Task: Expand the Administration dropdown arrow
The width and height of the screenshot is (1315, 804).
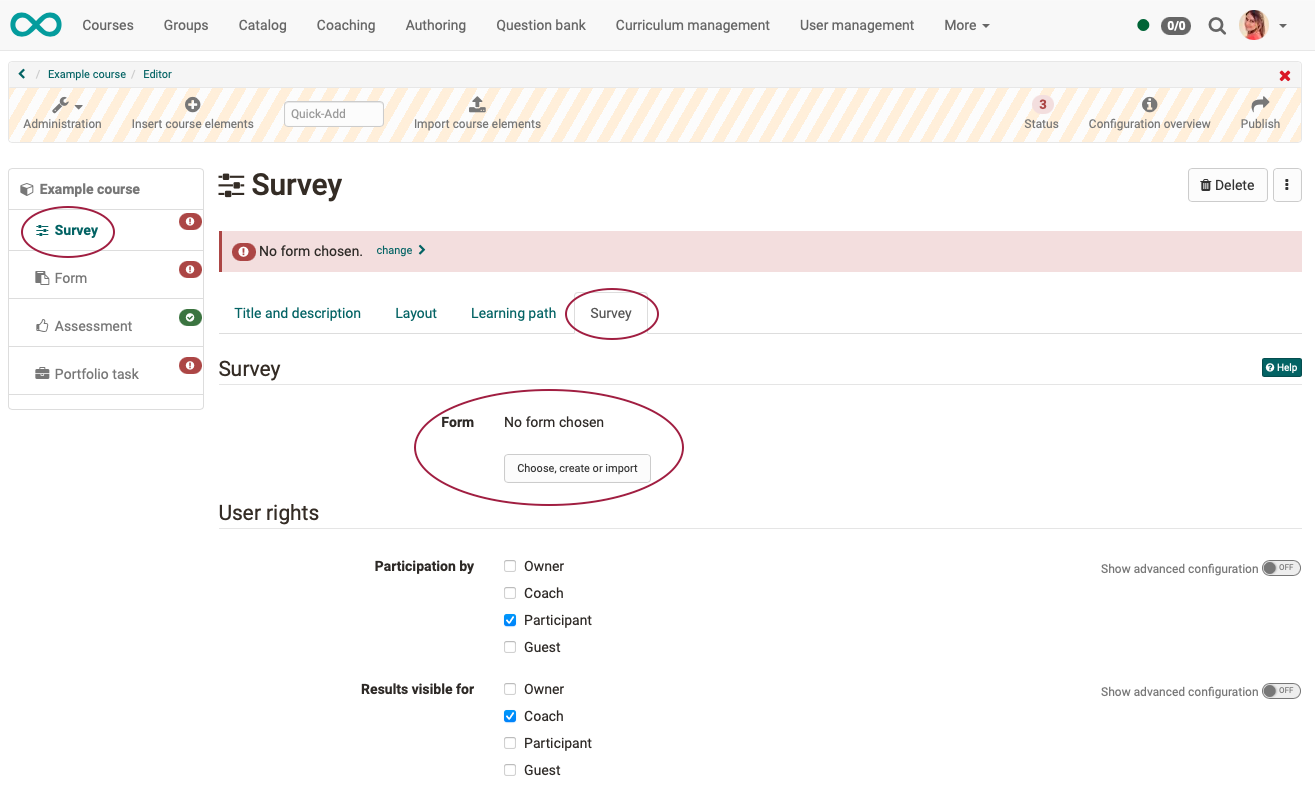Action: (79, 104)
